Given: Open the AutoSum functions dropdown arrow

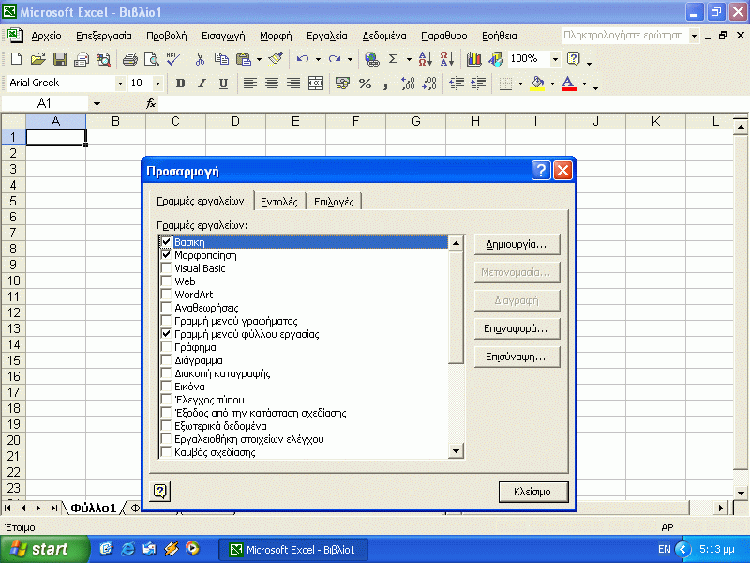Looking at the screenshot, I should pyautogui.click(x=409, y=59).
